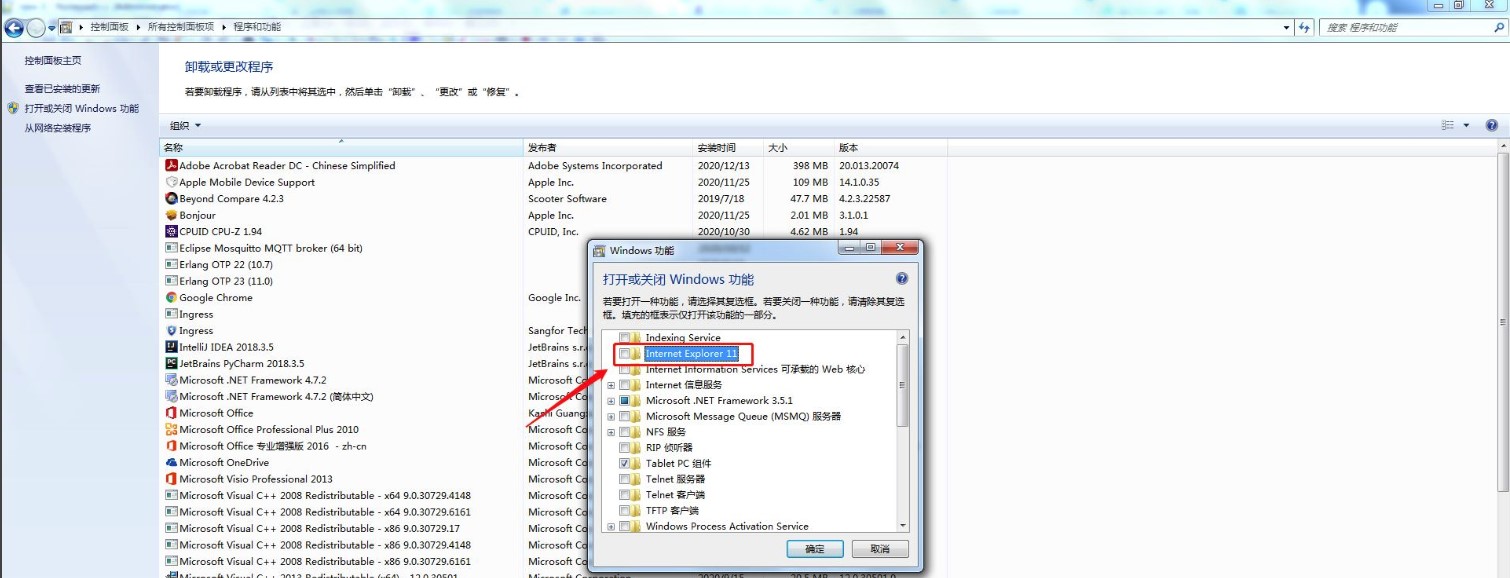Sort by 发布者 column header
Viewport: 1510px width, 578px height.
coord(608,147)
